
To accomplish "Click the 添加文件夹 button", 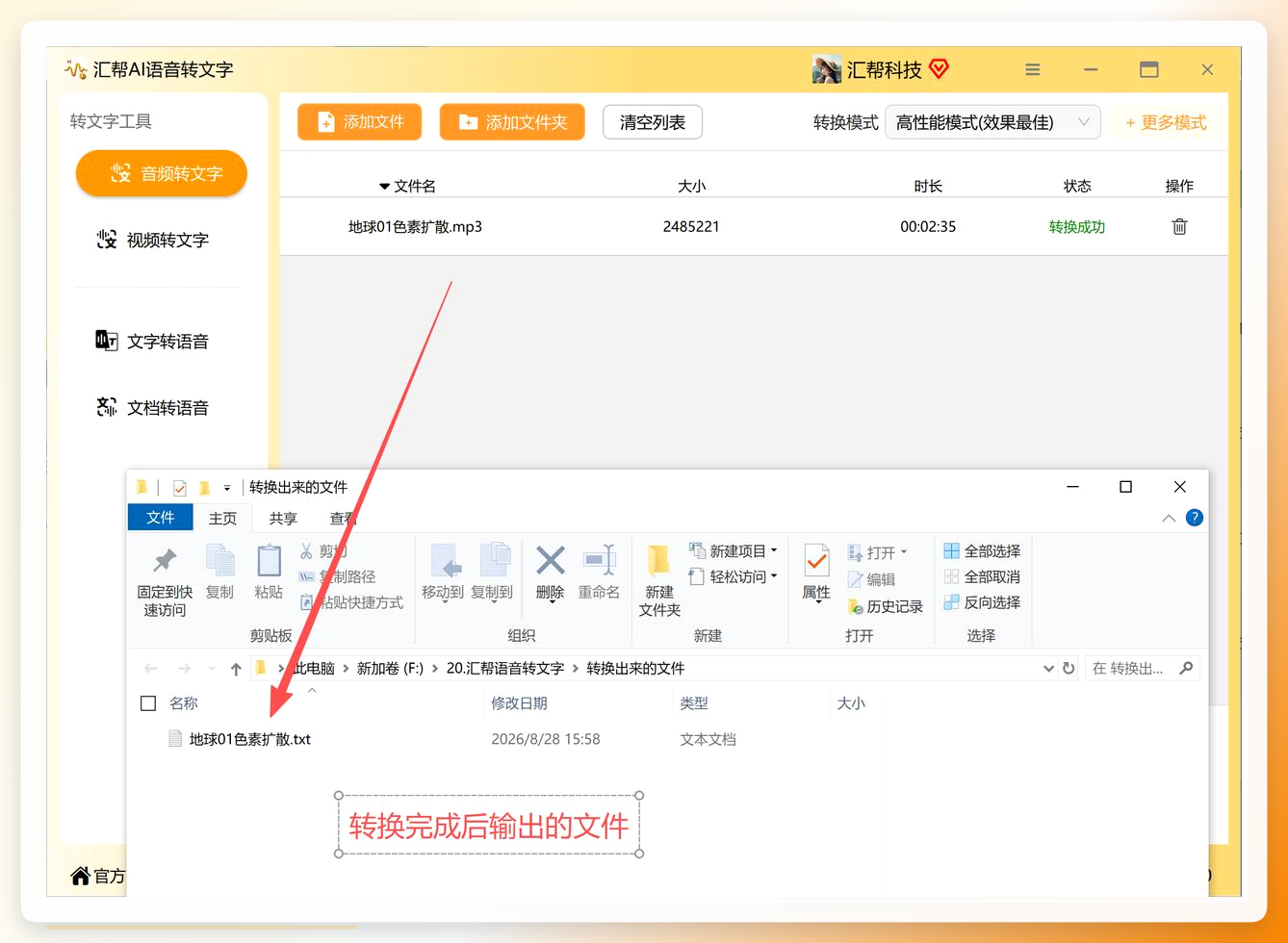I will coord(512,122).
